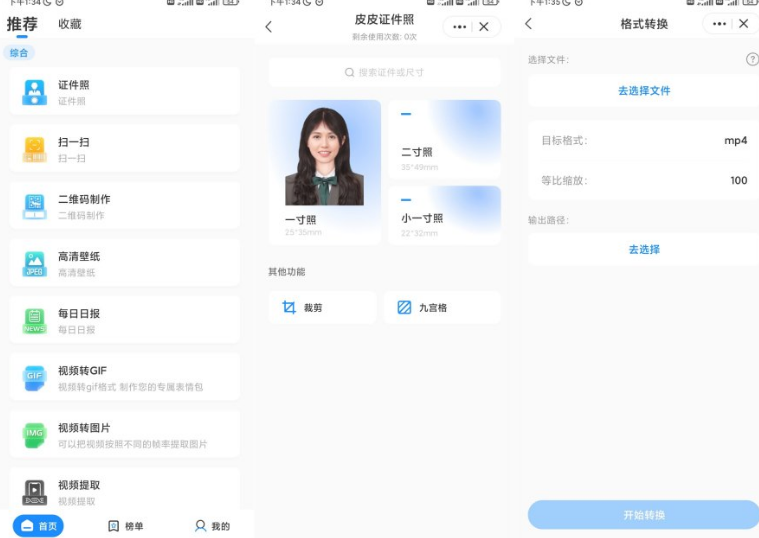Open 首页 in bottom navigation

click(38, 526)
